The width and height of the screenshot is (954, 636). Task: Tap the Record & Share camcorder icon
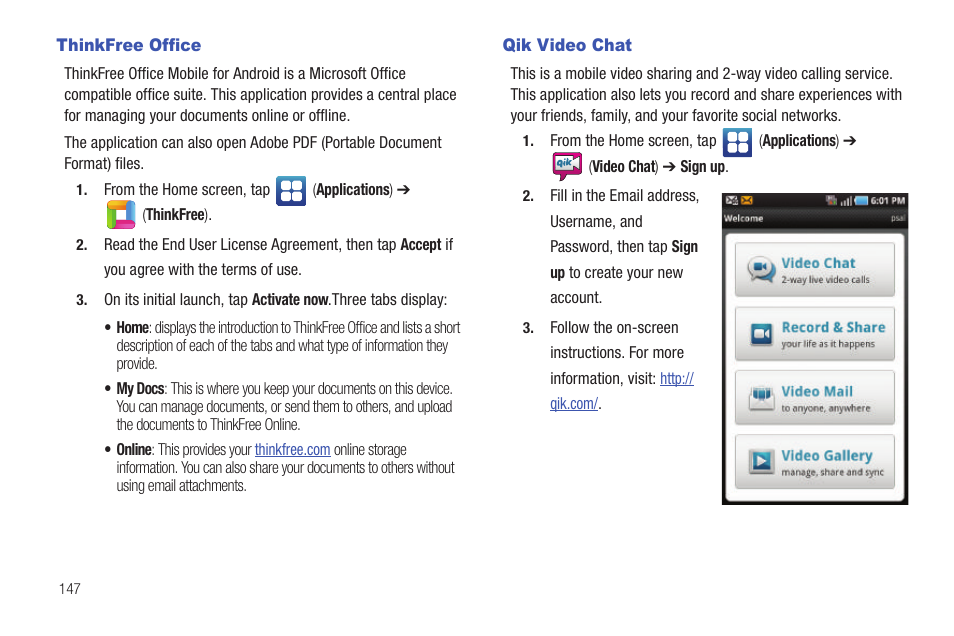pos(761,334)
